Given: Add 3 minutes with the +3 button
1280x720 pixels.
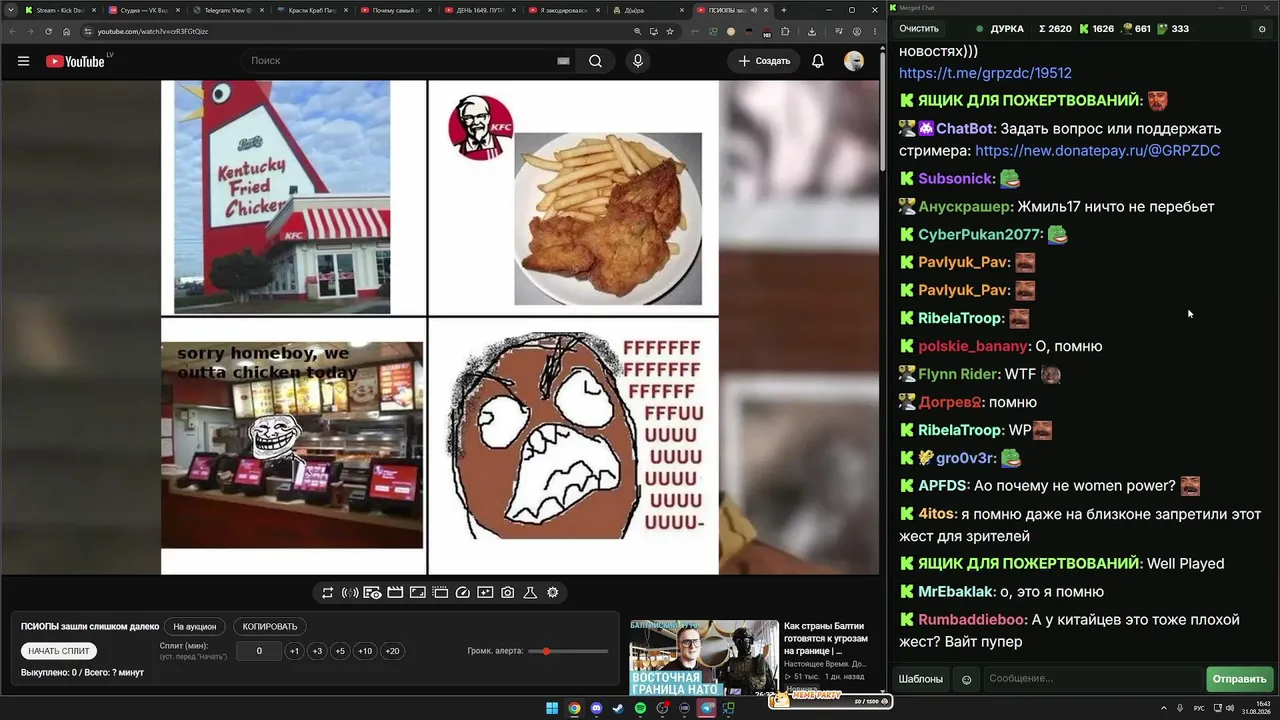Looking at the screenshot, I should point(317,651).
